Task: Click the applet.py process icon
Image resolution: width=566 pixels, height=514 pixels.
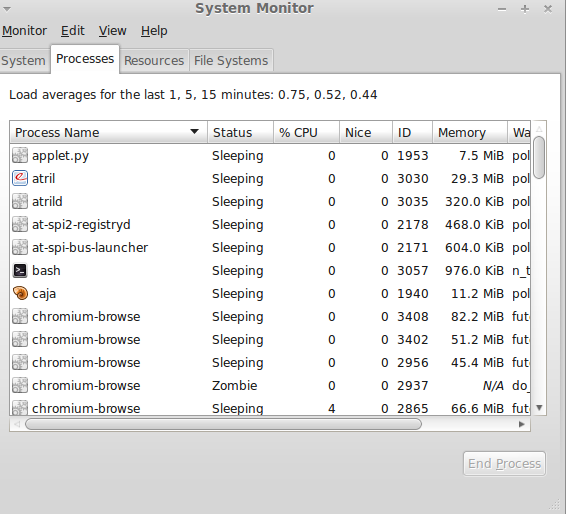Action: point(20,155)
